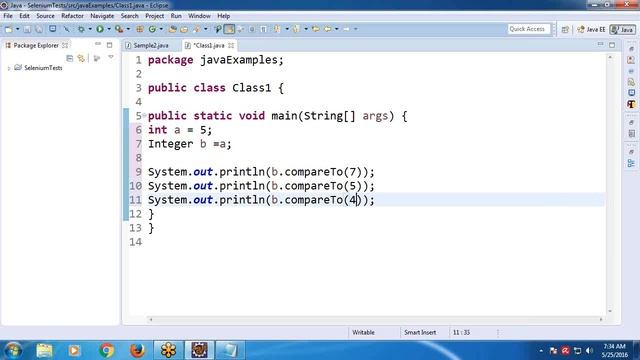The image size is (640, 360).
Task: Click the New file wizard toolbar icon
Action: pyautogui.click(x=9, y=29)
